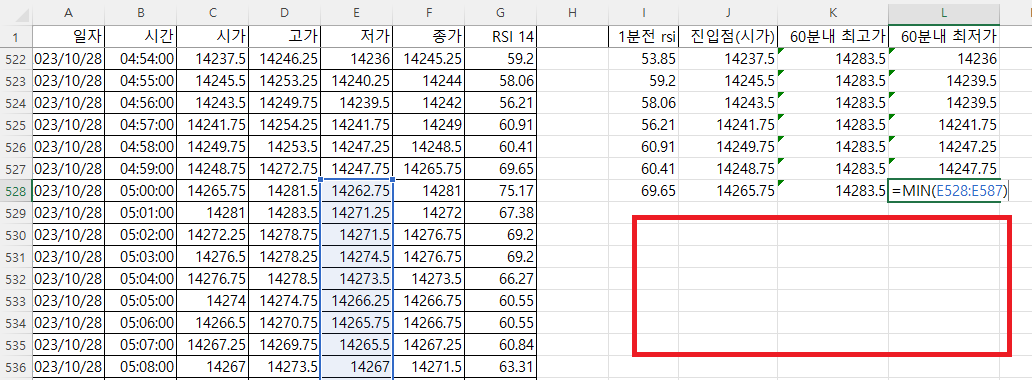Select row 1 header number
1032x380 pixels.
(16, 36)
